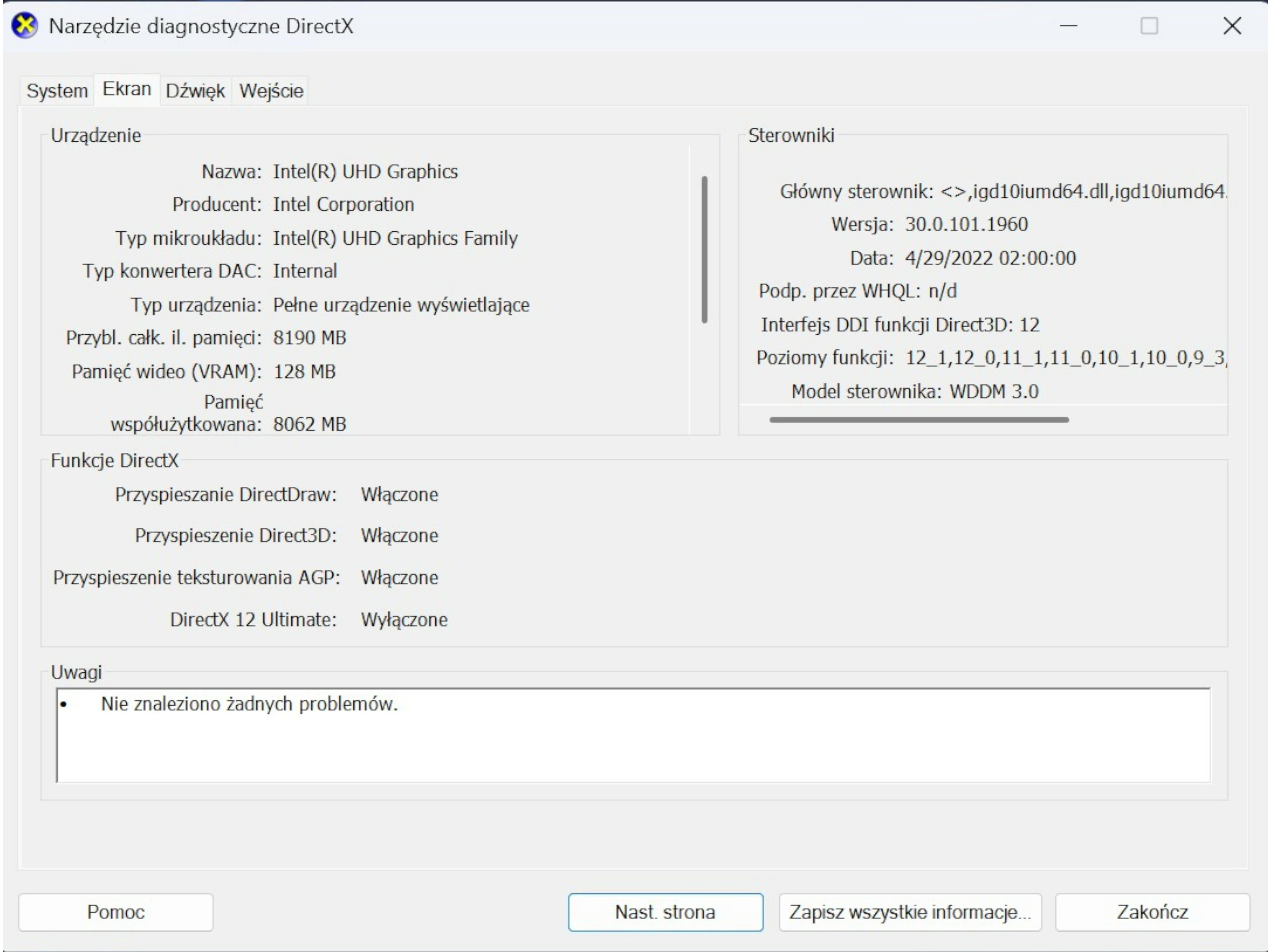Screen dimensions: 1270x952
Task: Click the driver version '30.0.101.1960'
Action: (966, 224)
